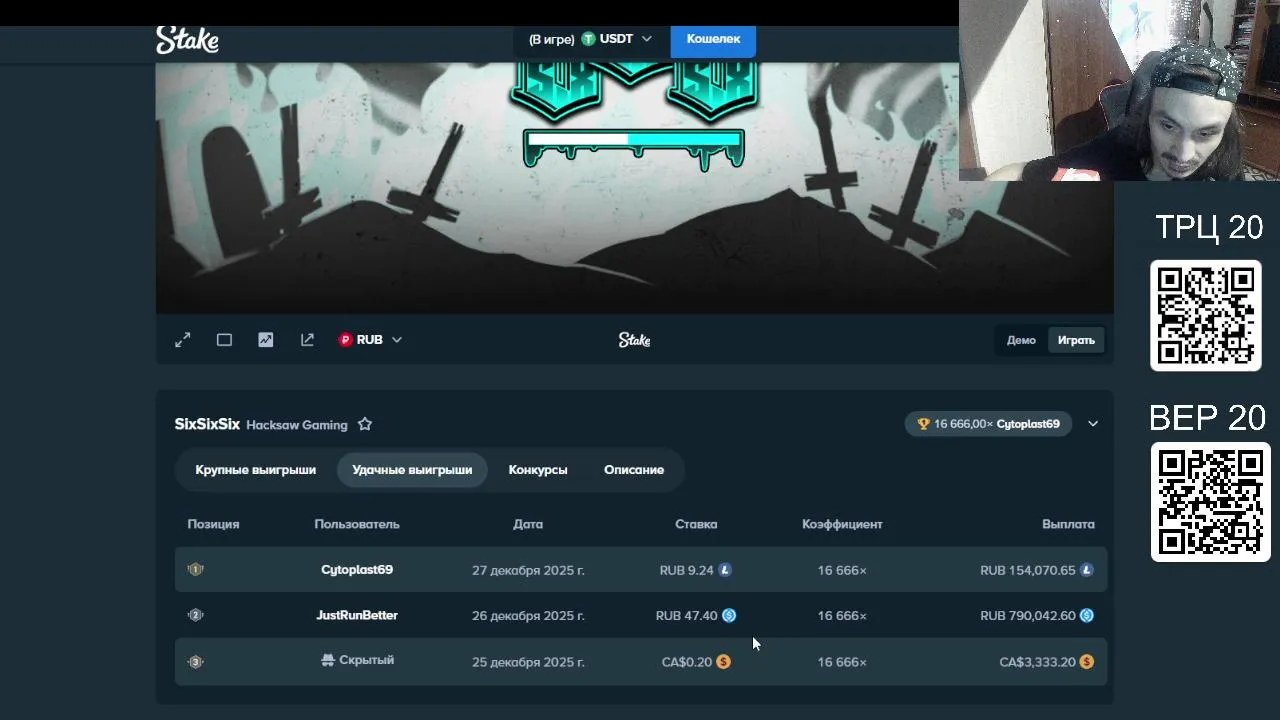Open live stats chart icon

coord(266,340)
